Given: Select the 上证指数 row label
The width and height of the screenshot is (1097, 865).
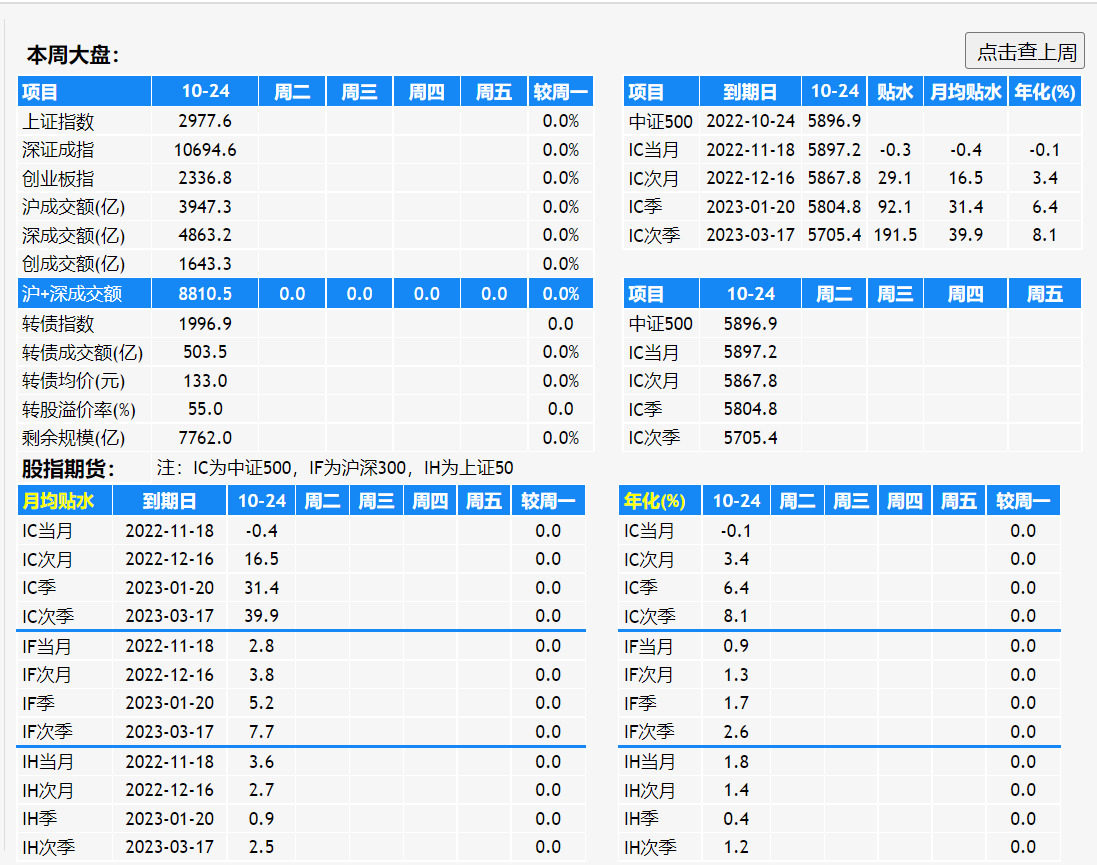Looking at the screenshot, I should (x=58, y=121).
